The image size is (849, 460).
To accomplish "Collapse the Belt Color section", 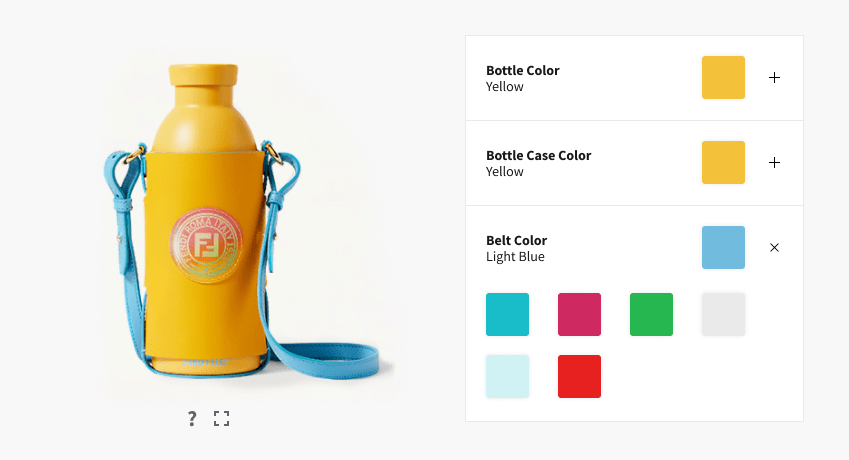I will point(774,247).
